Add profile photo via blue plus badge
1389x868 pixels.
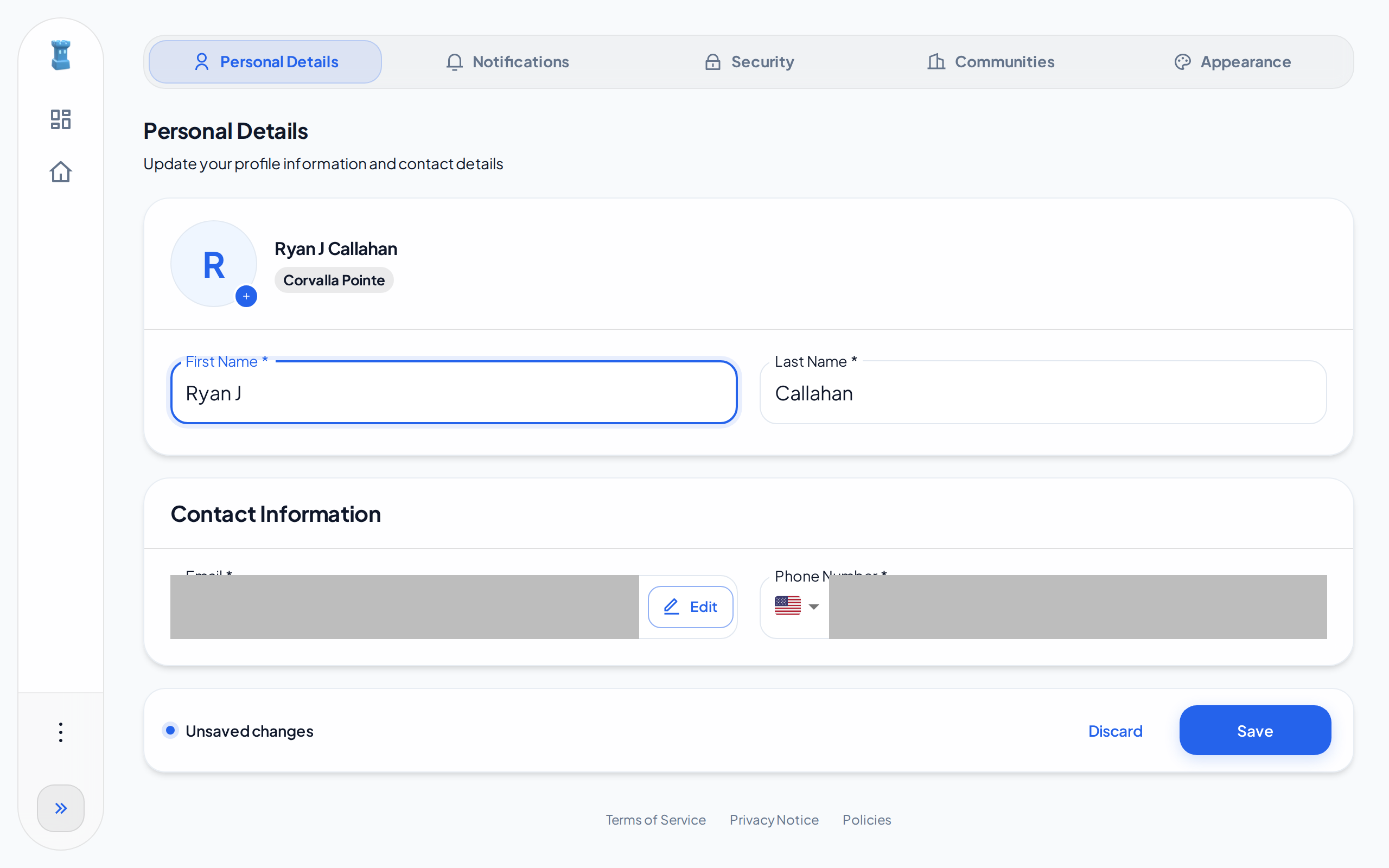coord(246,296)
